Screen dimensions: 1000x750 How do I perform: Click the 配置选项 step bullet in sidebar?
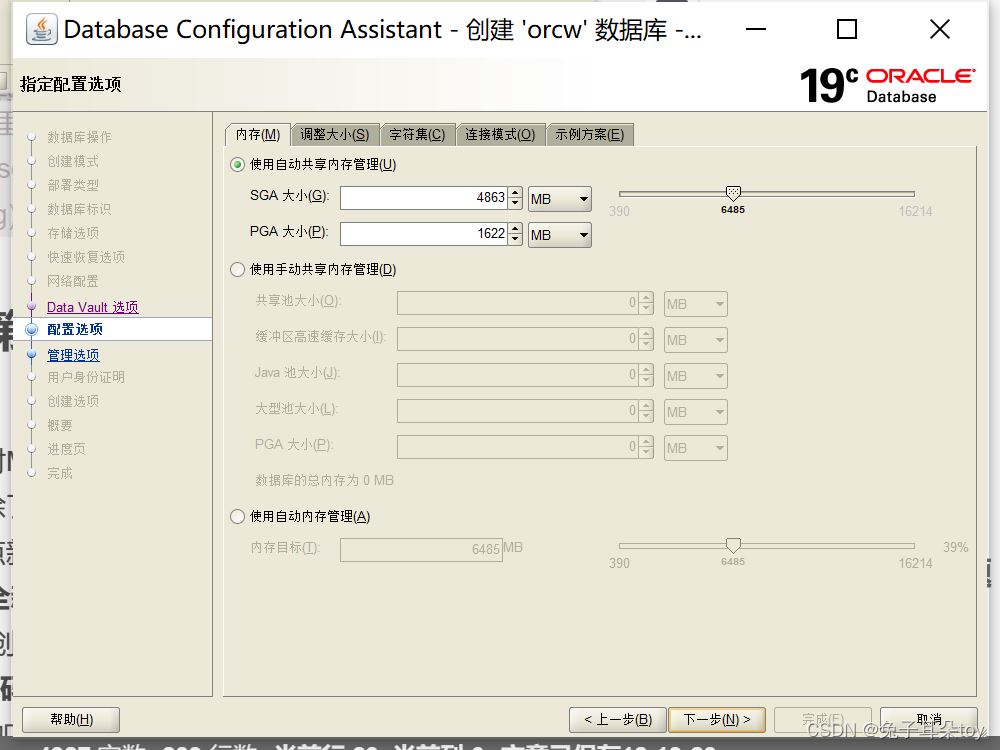click(31, 329)
